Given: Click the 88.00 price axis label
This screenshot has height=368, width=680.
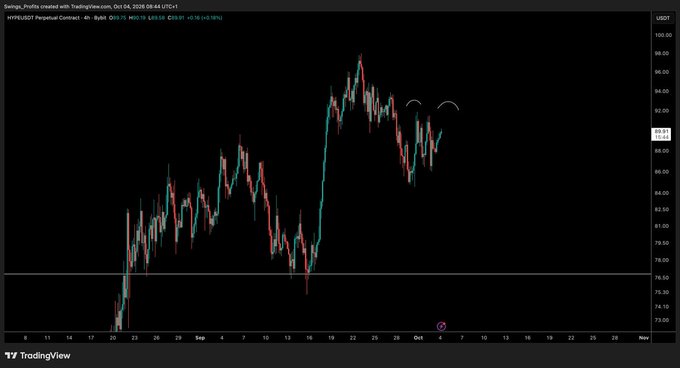Looking at the screenshot, I should (662, 151).
